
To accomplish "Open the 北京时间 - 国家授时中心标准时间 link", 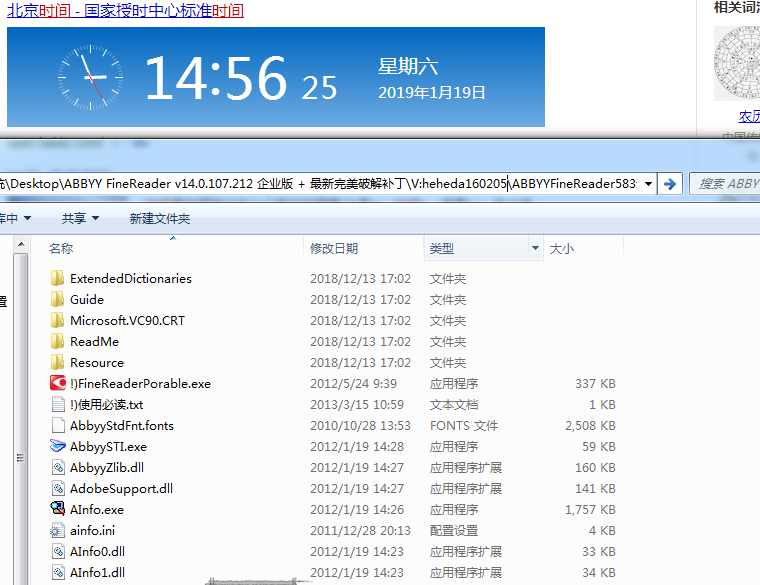I will pyautogui.click(x=125, y=10).
